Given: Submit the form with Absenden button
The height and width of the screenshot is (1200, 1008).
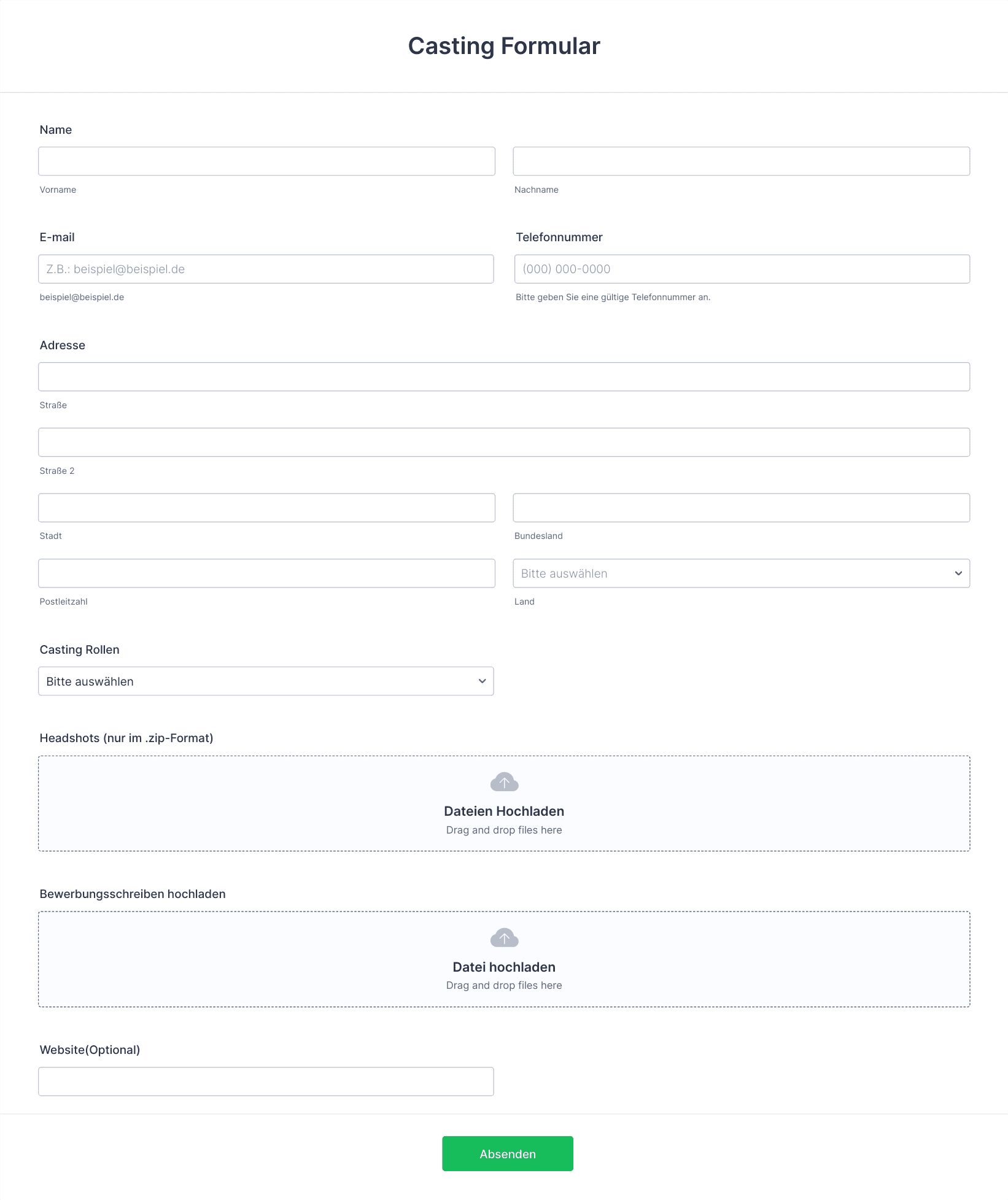Looking at the screenshot, I should tap(508, 1153).
